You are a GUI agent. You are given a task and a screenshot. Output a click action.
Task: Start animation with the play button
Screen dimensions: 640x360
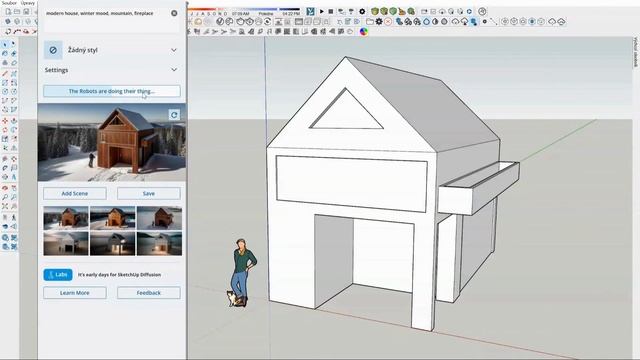coord(322,11)
